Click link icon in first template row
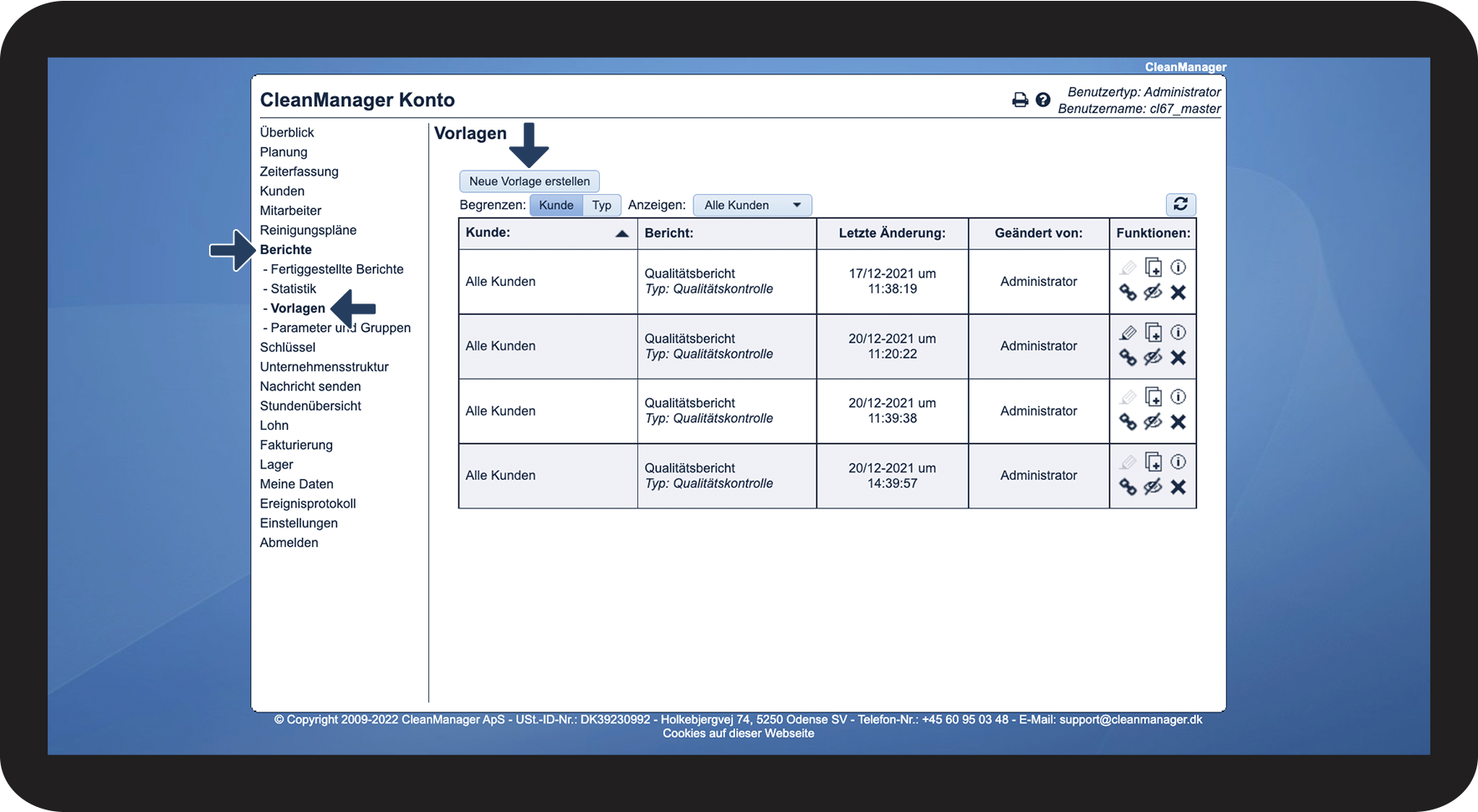 tap(1128, 293)
